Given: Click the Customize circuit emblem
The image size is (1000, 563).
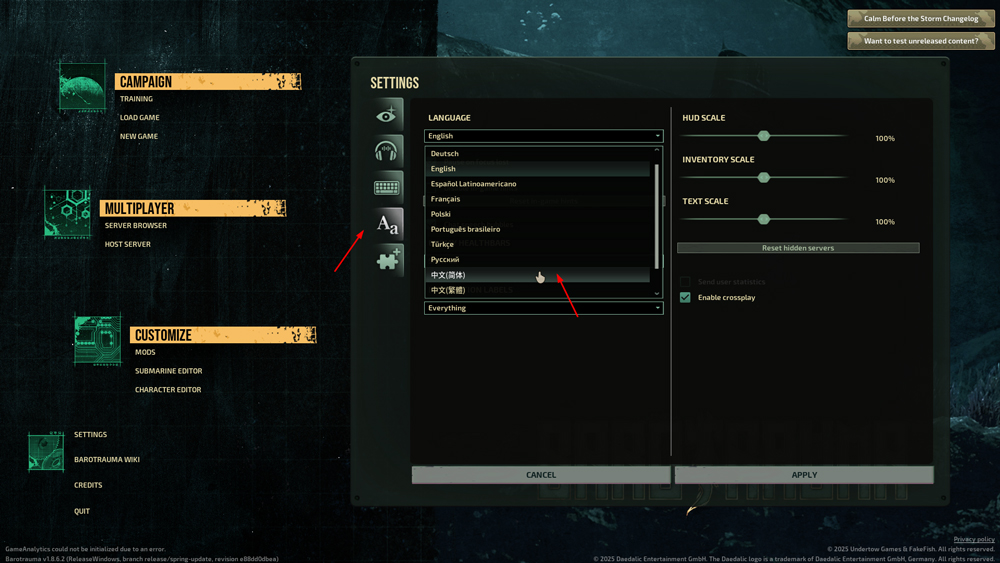Looking at the screenshot, I should point(98,340).
